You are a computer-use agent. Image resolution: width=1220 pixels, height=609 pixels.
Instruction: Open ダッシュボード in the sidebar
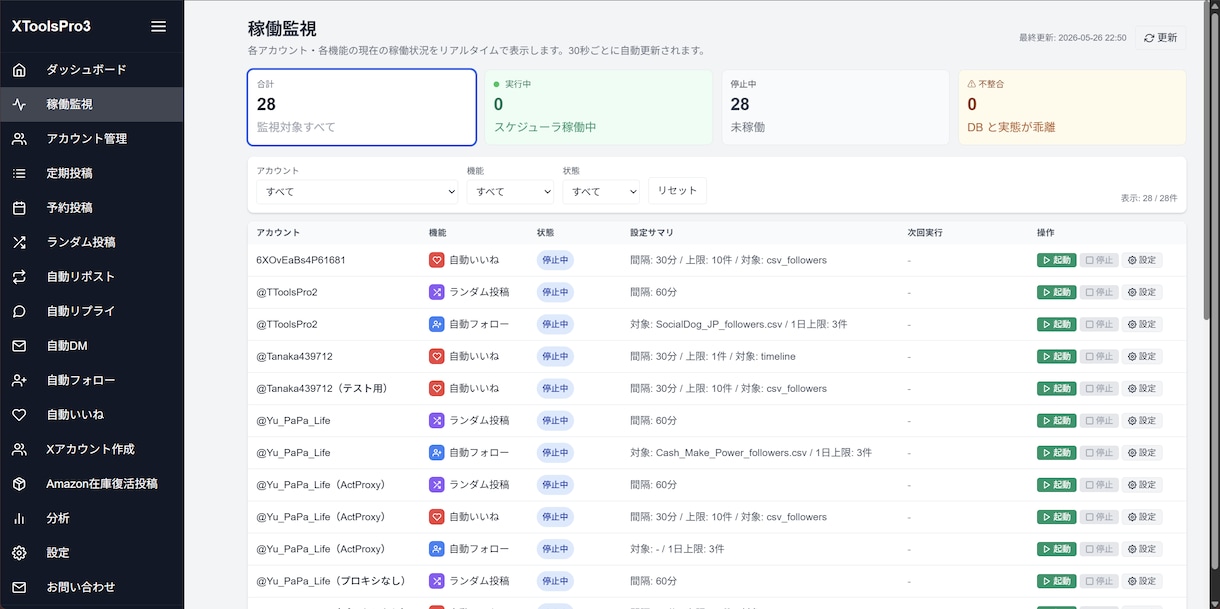point(91,70)
